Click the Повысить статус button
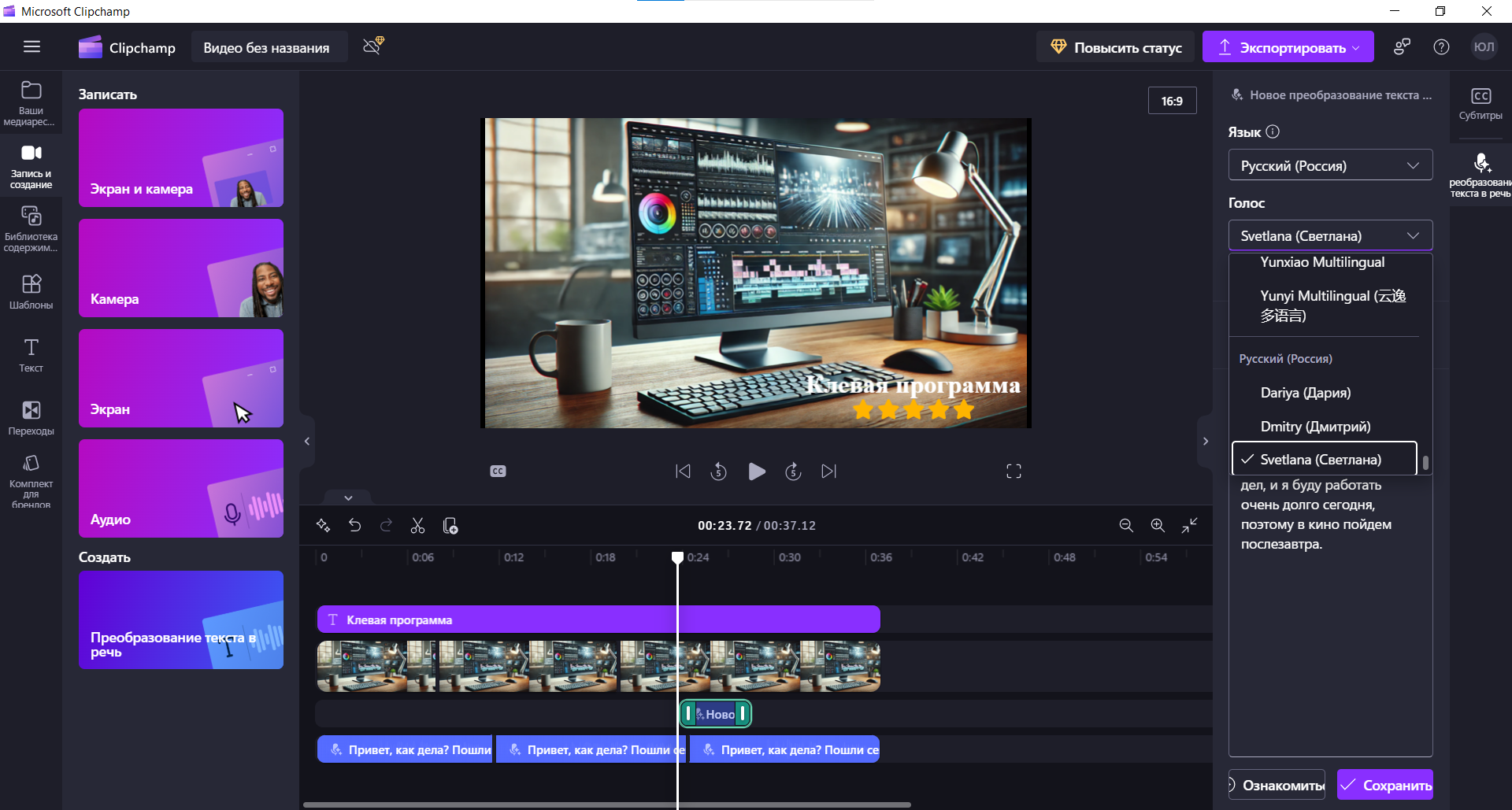Image resolution: width=1512 pixels, height=810 pixels. click(1115, 47)
